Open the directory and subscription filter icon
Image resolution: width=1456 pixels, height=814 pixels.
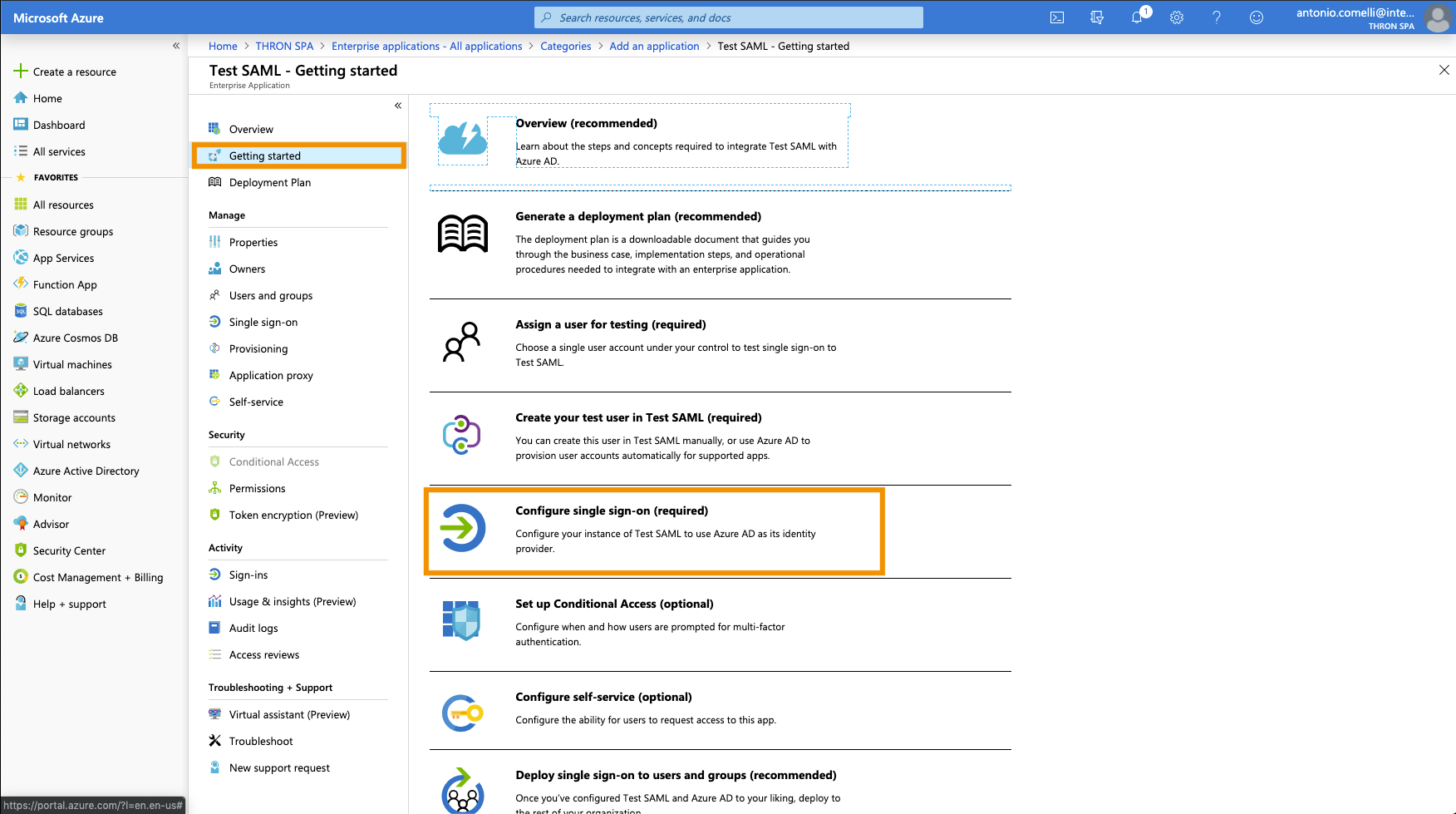click(x=1097, y=17)
